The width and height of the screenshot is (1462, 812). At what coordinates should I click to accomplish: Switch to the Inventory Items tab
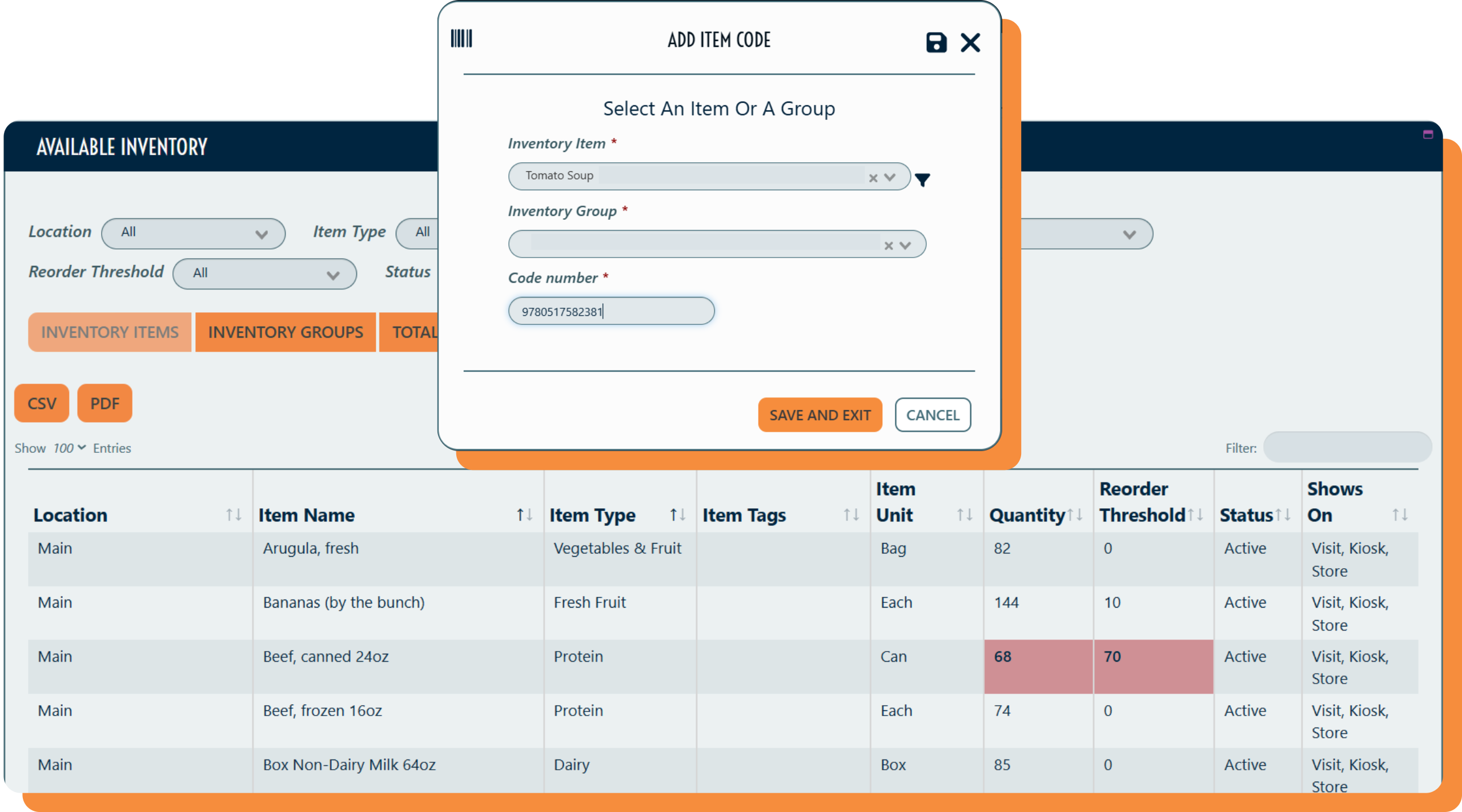point(110,332)
